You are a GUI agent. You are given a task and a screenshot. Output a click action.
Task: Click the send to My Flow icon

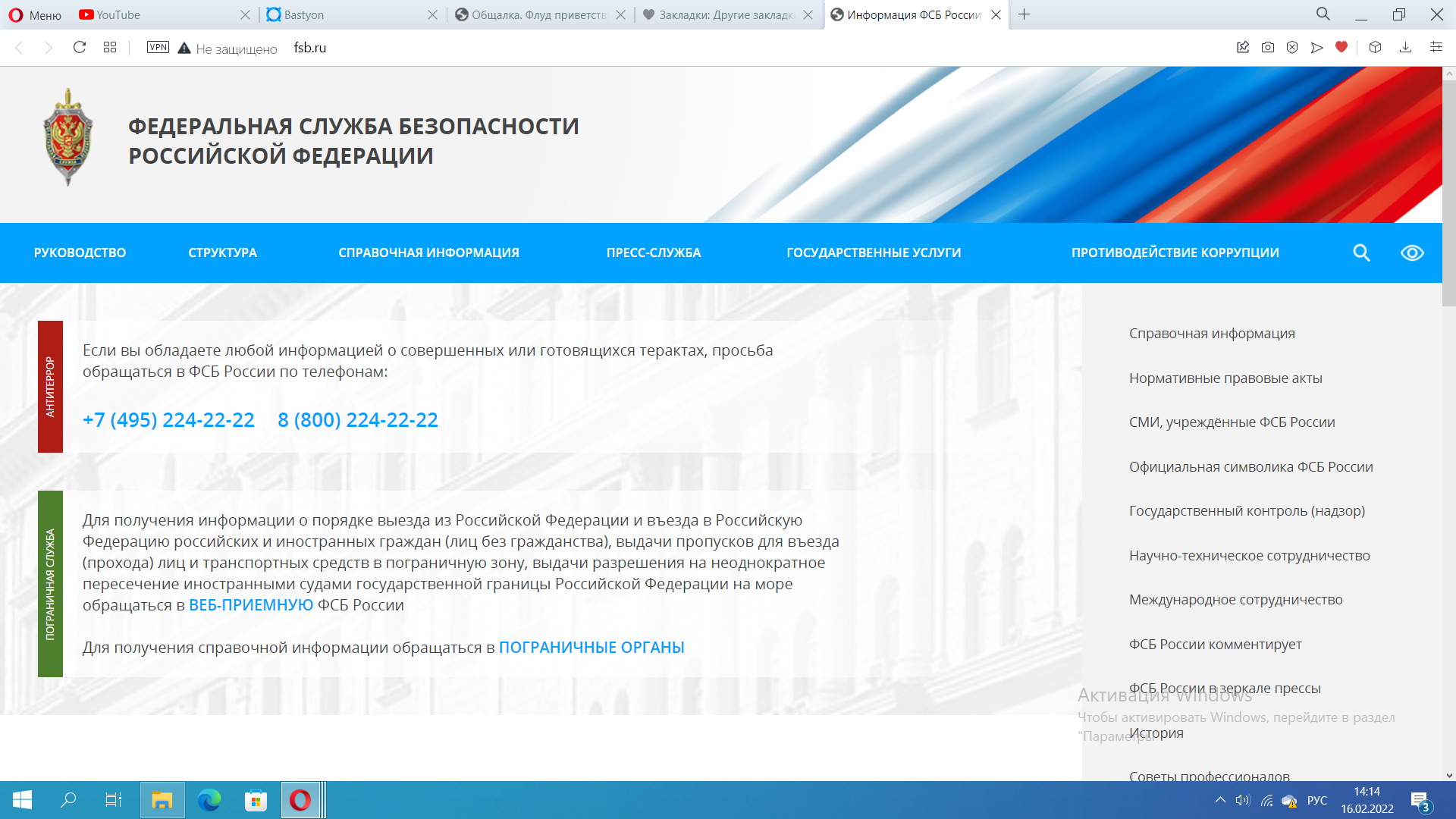click(1317, 47)
